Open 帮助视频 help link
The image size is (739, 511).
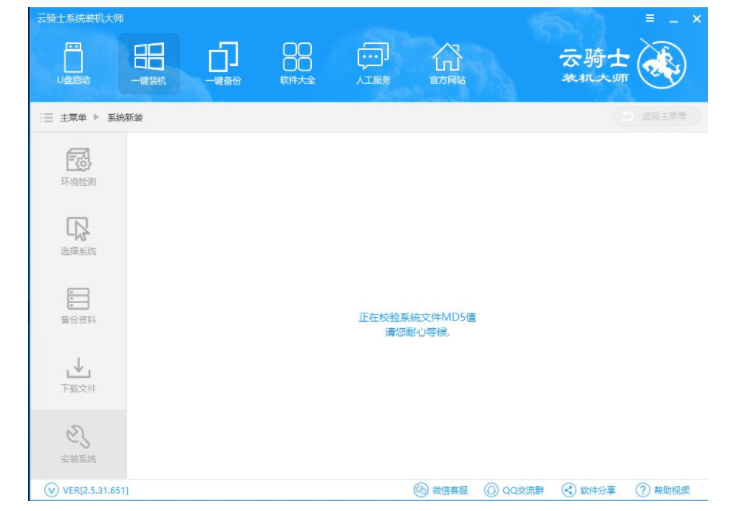click(x=663, y=490)
